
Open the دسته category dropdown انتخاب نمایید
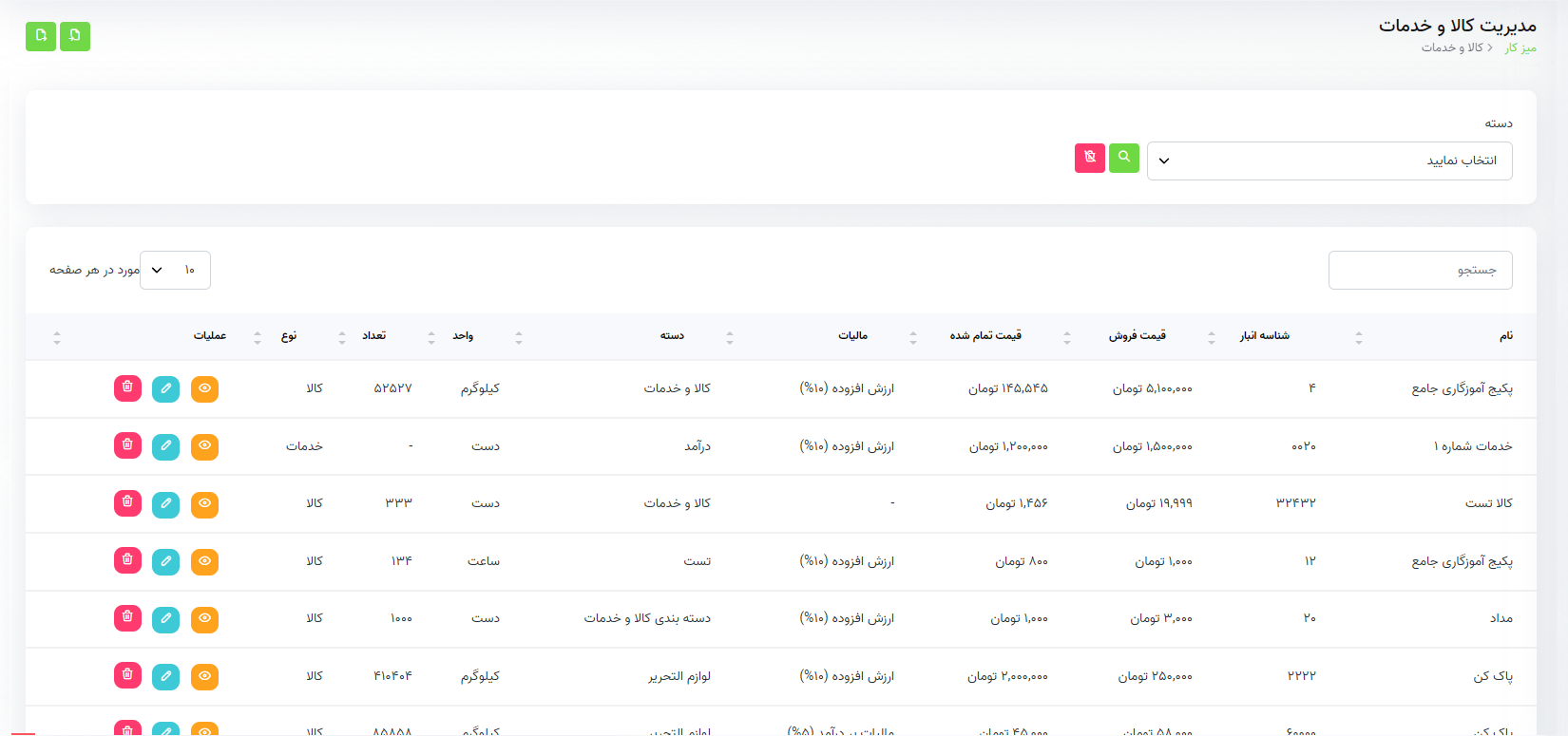tap(1329, 161)
